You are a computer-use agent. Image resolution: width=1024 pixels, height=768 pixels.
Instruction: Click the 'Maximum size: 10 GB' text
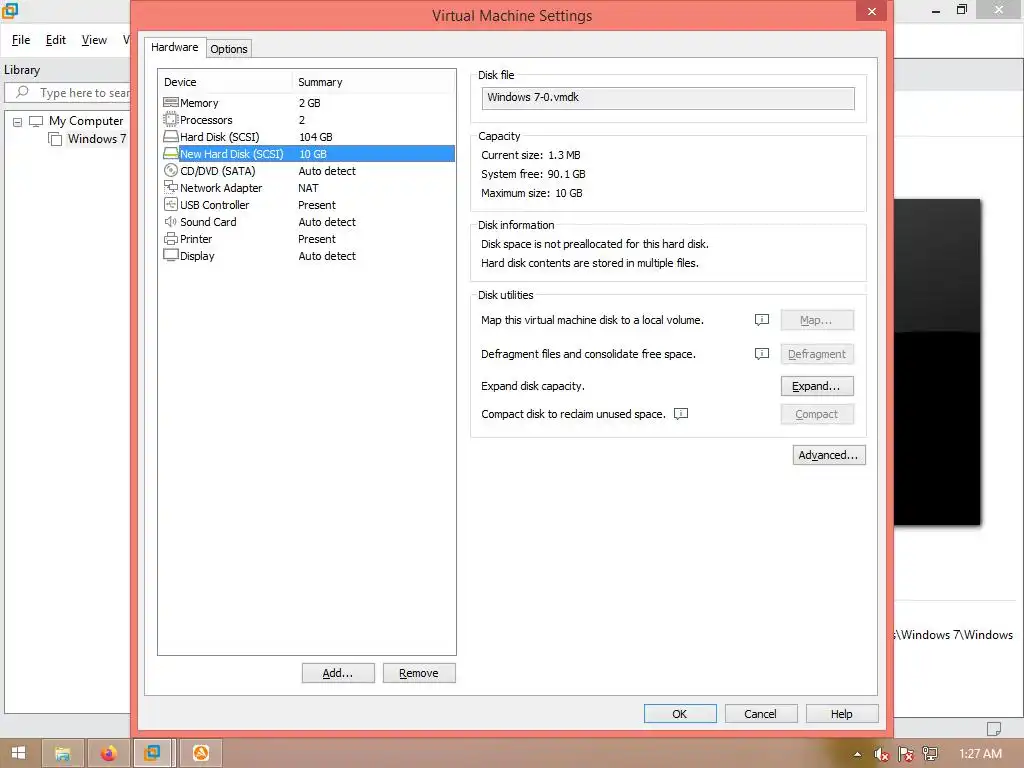point(532,193)
